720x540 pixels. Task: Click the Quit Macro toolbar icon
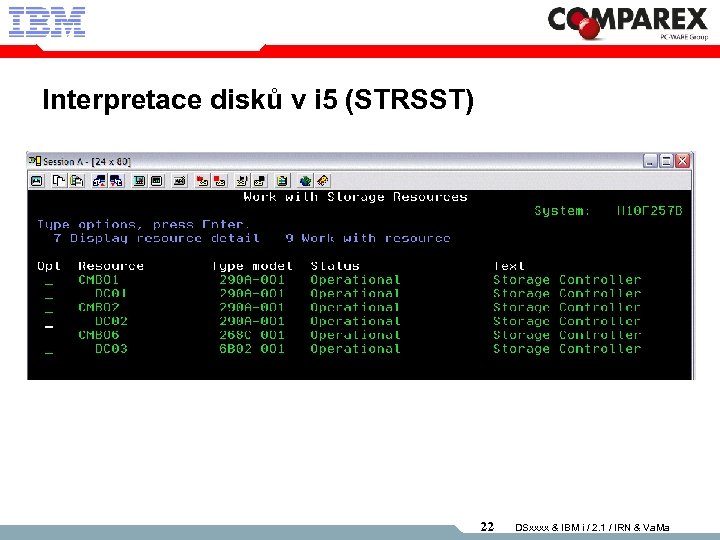tap(259, 181)
